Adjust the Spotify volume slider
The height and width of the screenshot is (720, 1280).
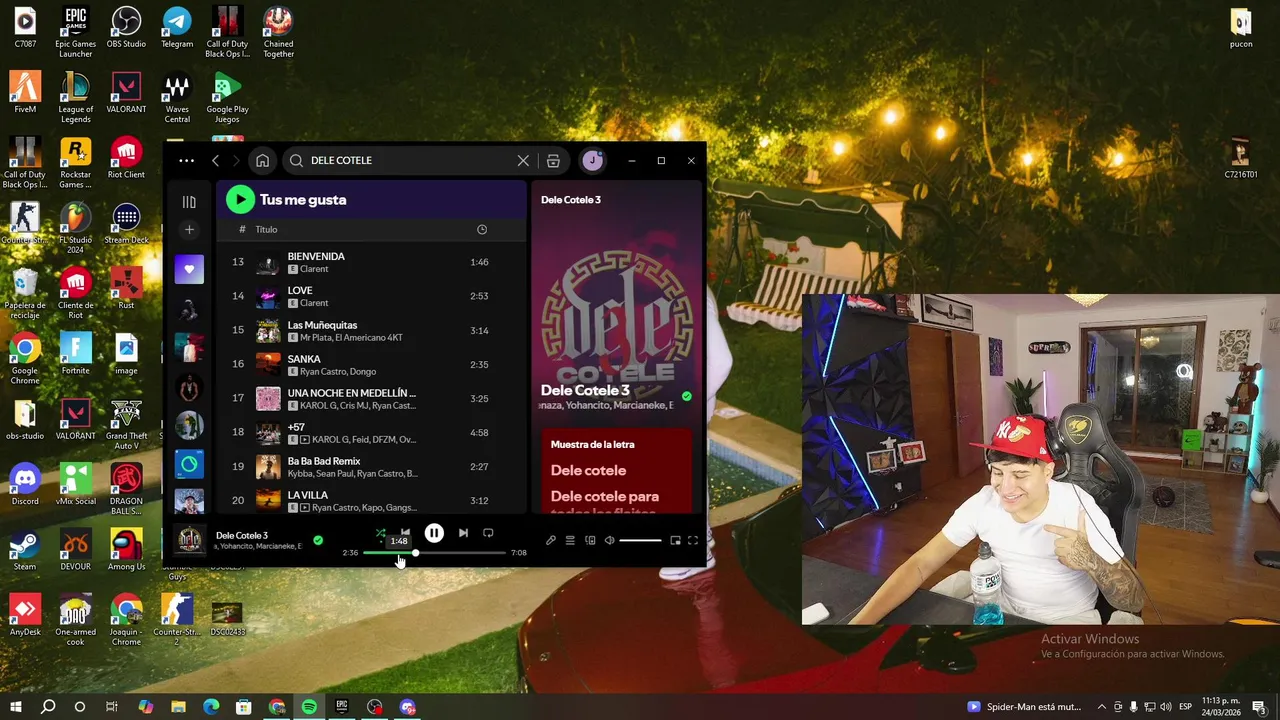click(x=640, y=540)
